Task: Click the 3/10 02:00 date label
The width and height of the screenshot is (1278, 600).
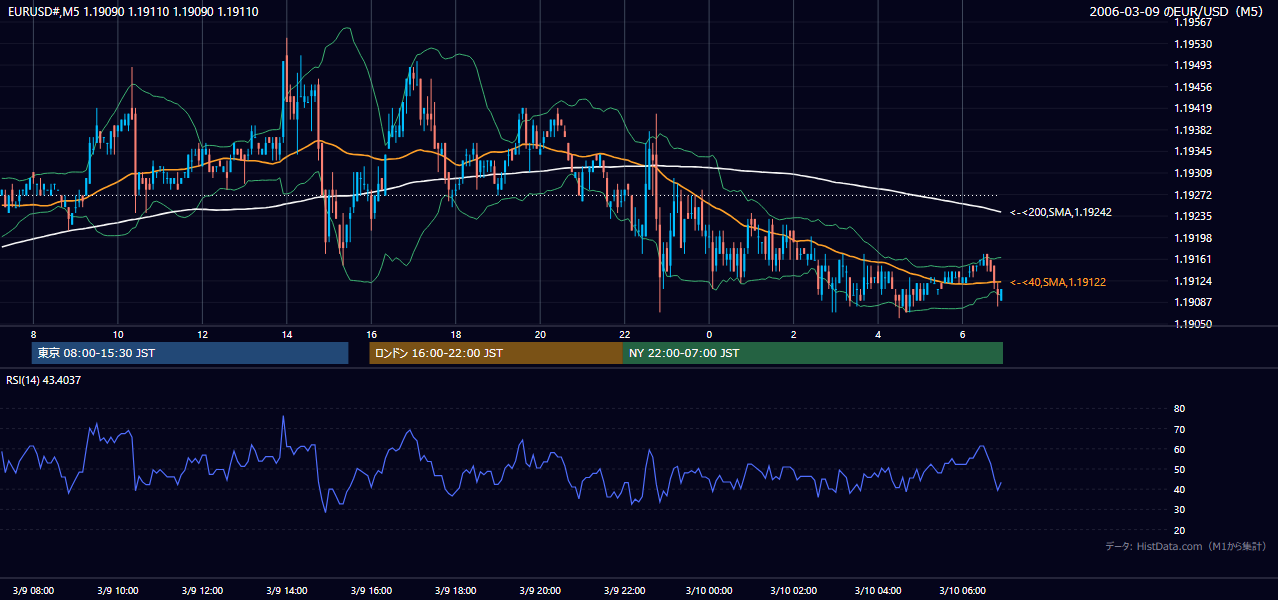Action: pyautogui.click(x=793, y=590)
